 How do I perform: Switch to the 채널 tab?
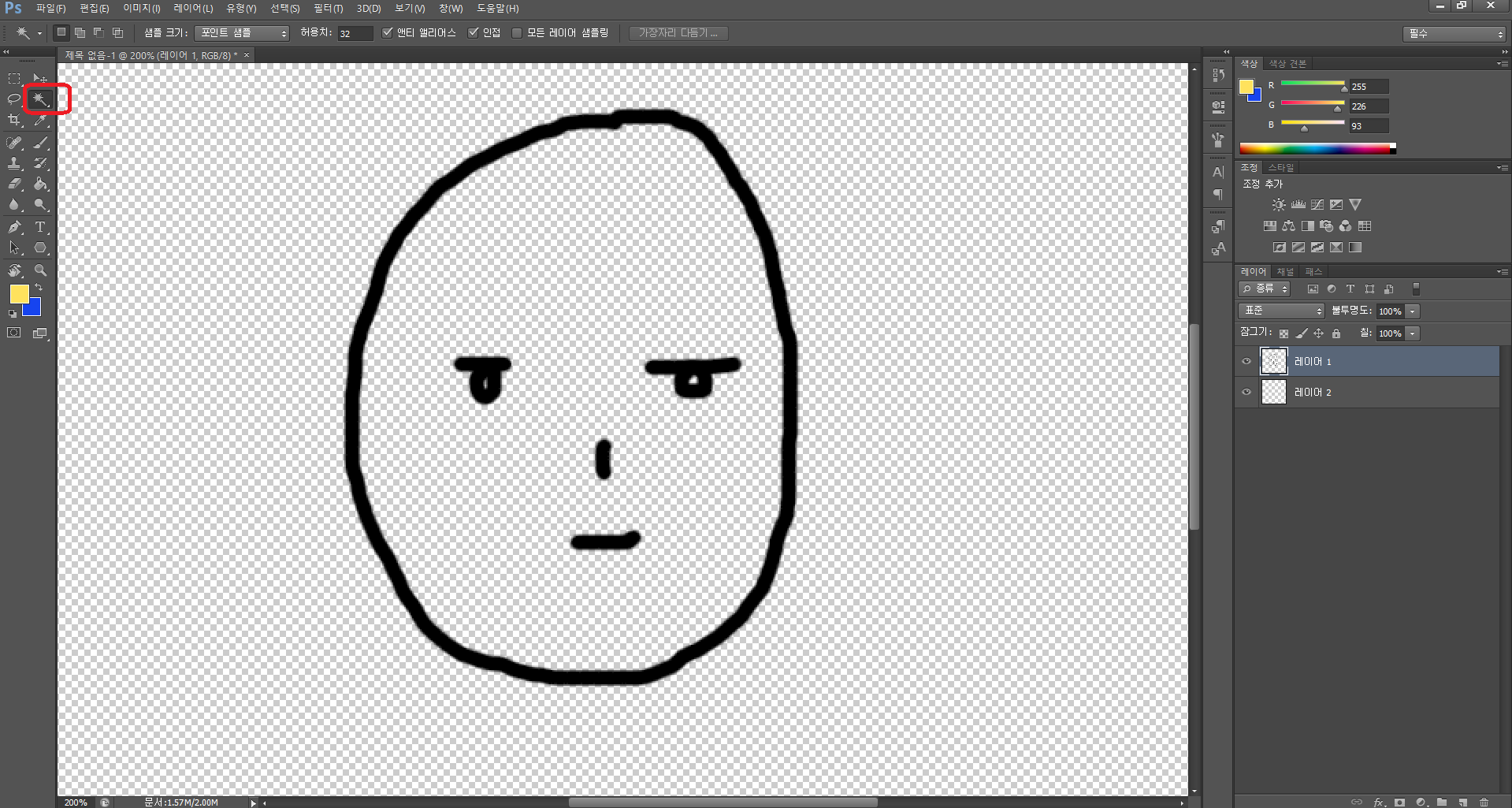pos(1285,271)
